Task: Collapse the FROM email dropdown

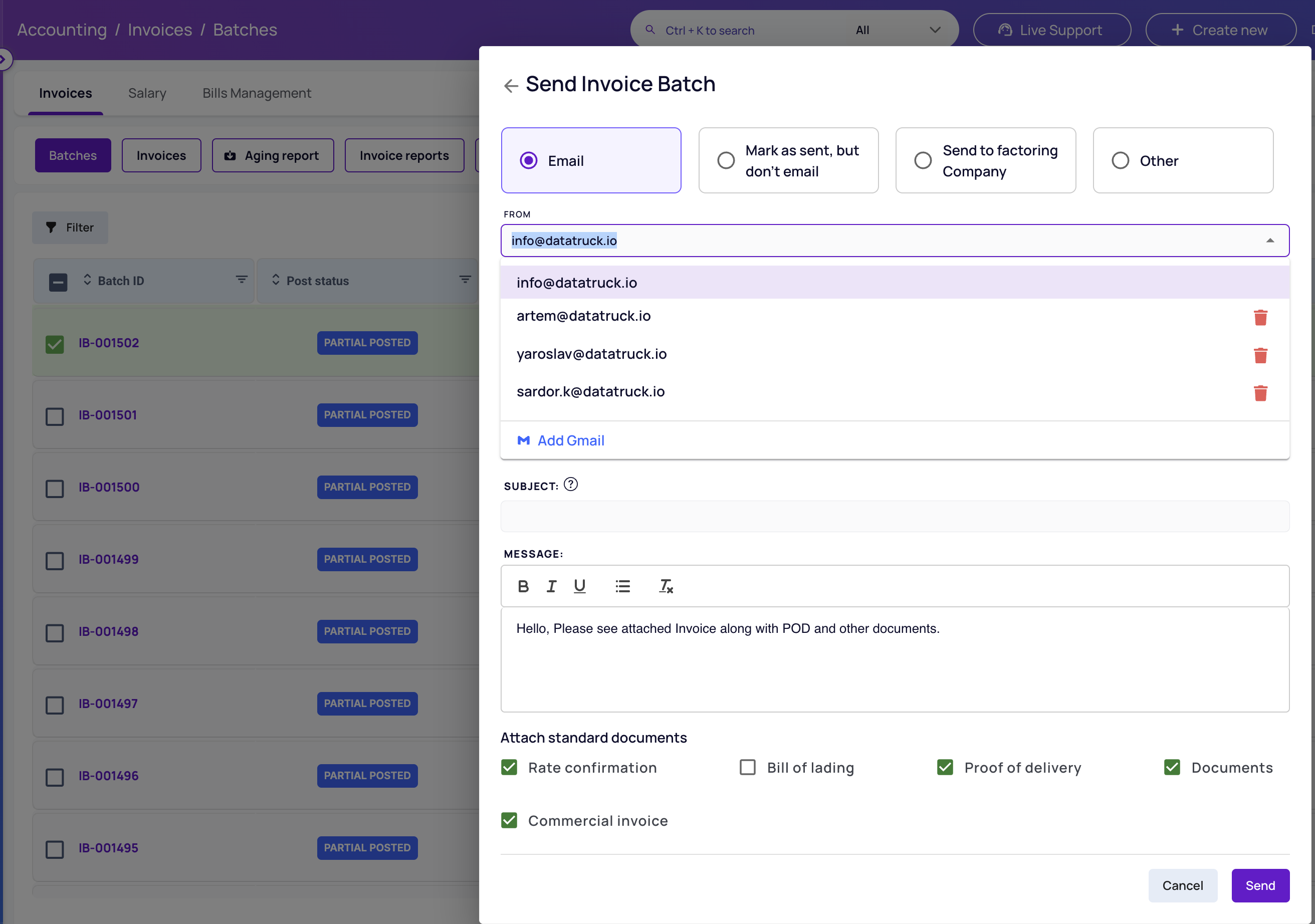Action: 1270,241
